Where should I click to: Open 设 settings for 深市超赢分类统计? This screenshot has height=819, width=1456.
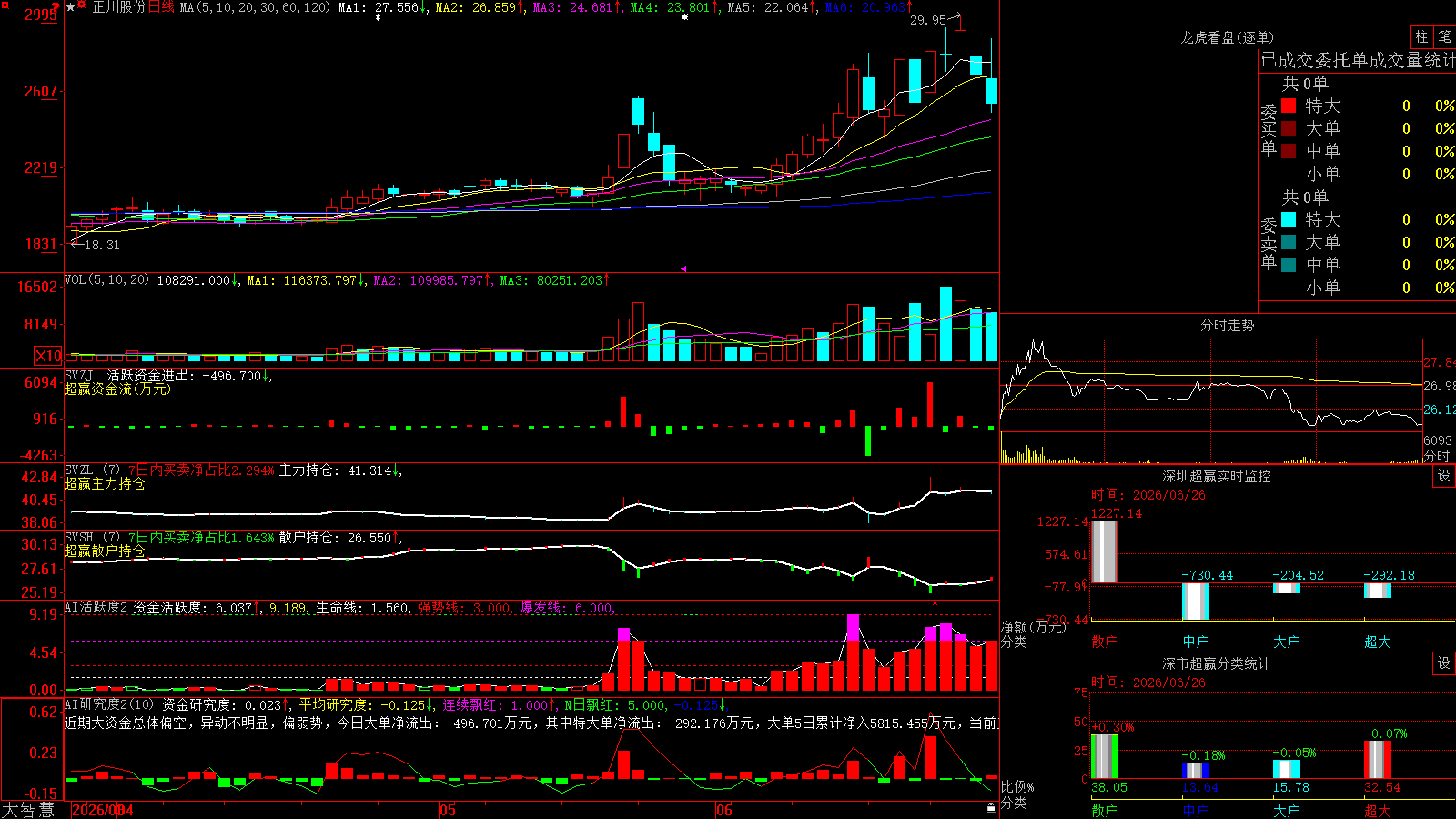pyautogui.click(x=1444, y=663)
